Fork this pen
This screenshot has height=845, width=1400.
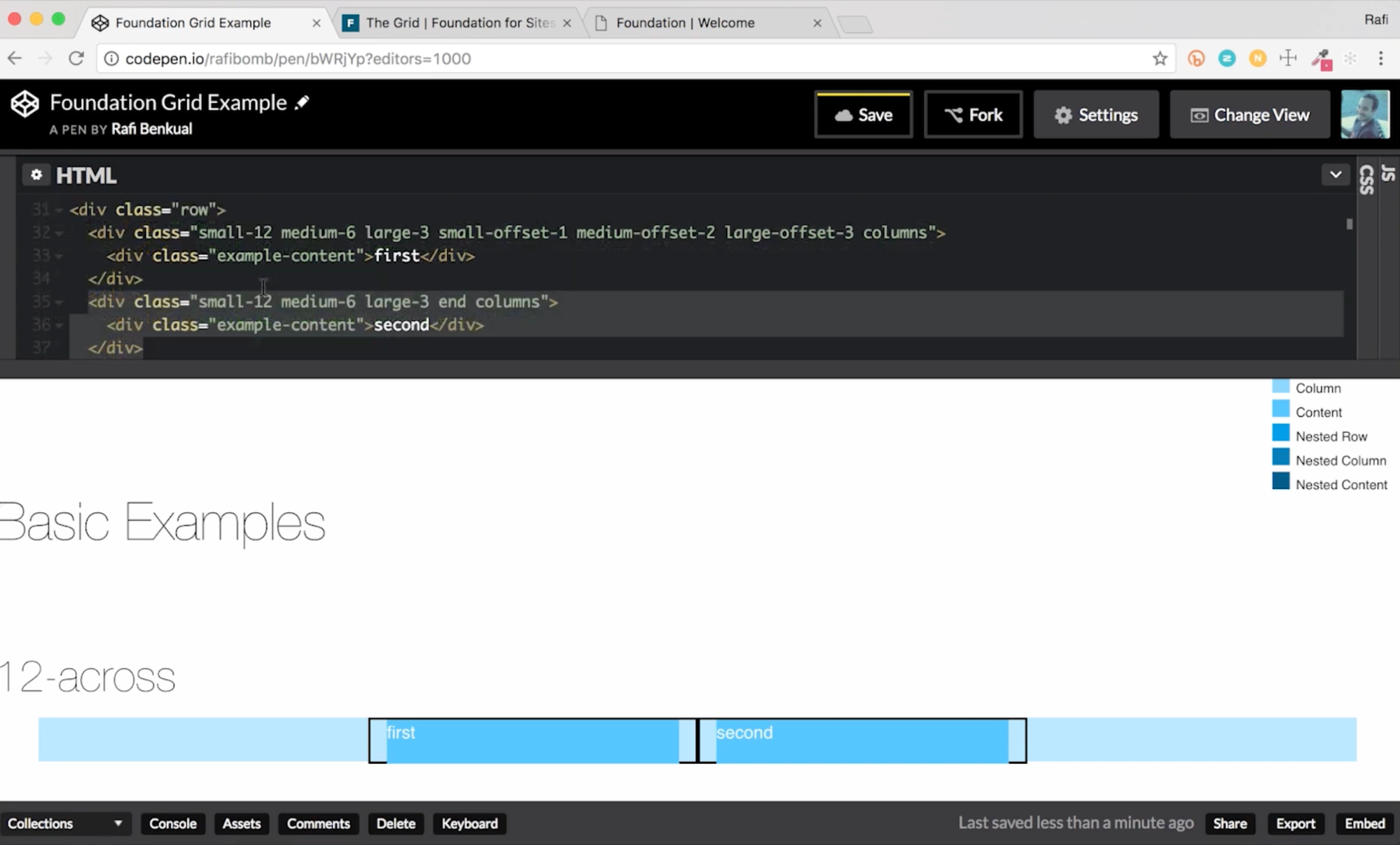(973, 115)
